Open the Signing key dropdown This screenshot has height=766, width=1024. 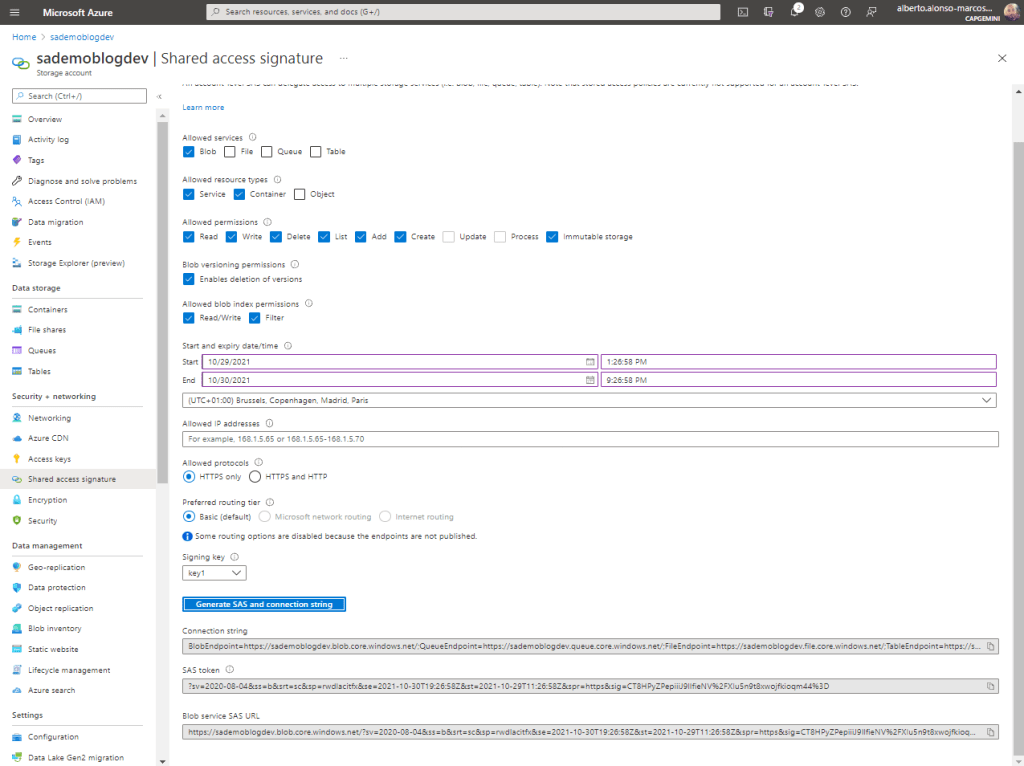[214, 573]
